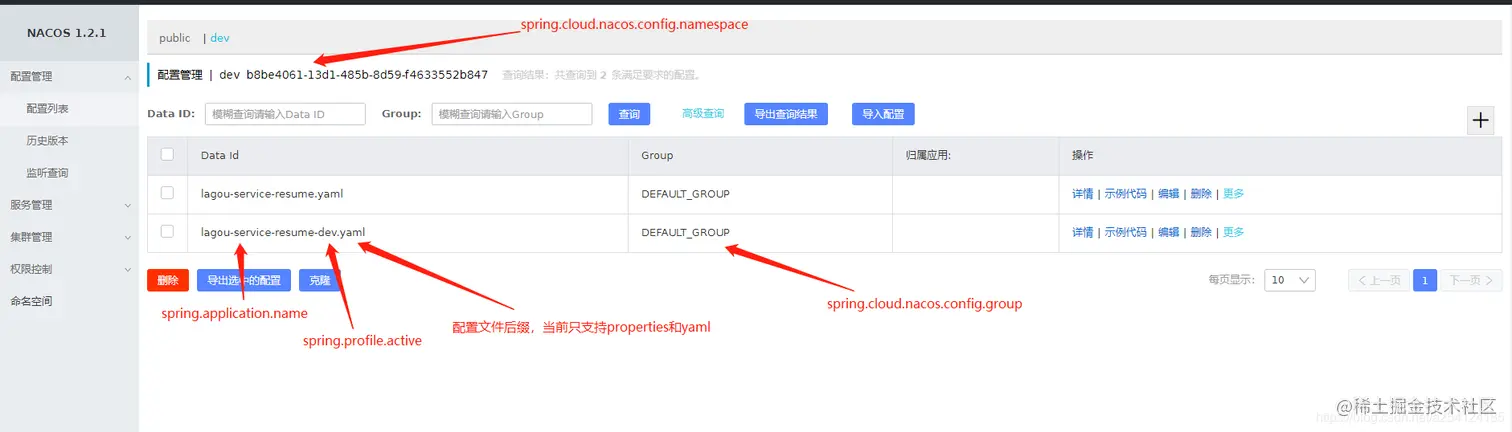This screenshot has width=1512, height=432.
Task: Click DEFAULT_GROUP in lagou-service-resume.yaml row
Action: [x=685, y=194]
